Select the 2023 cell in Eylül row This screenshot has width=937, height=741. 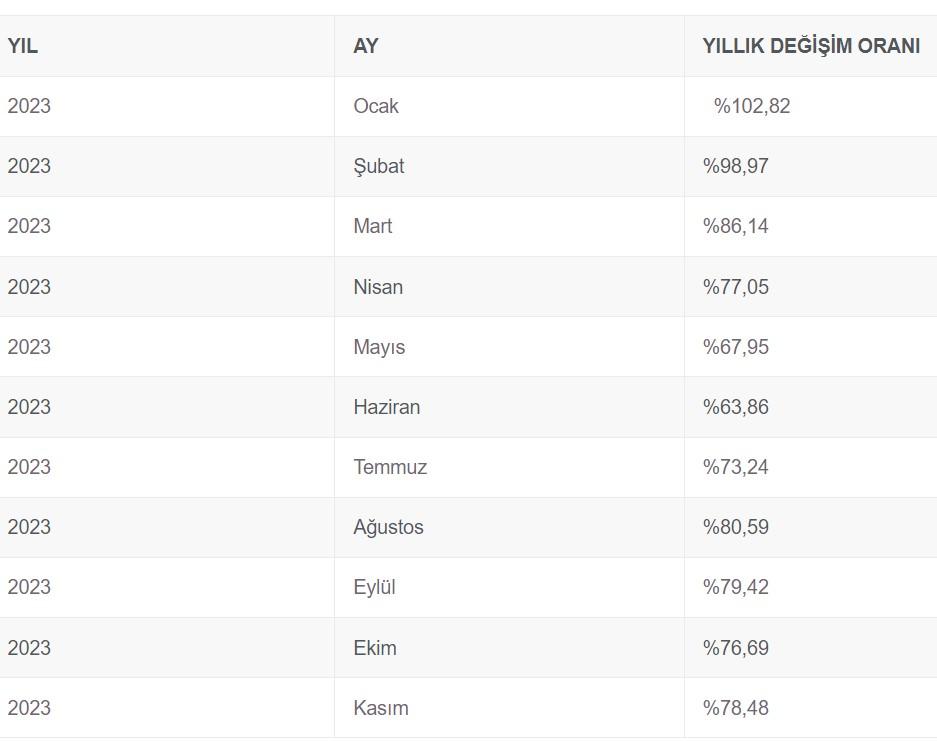click(29, 587)
